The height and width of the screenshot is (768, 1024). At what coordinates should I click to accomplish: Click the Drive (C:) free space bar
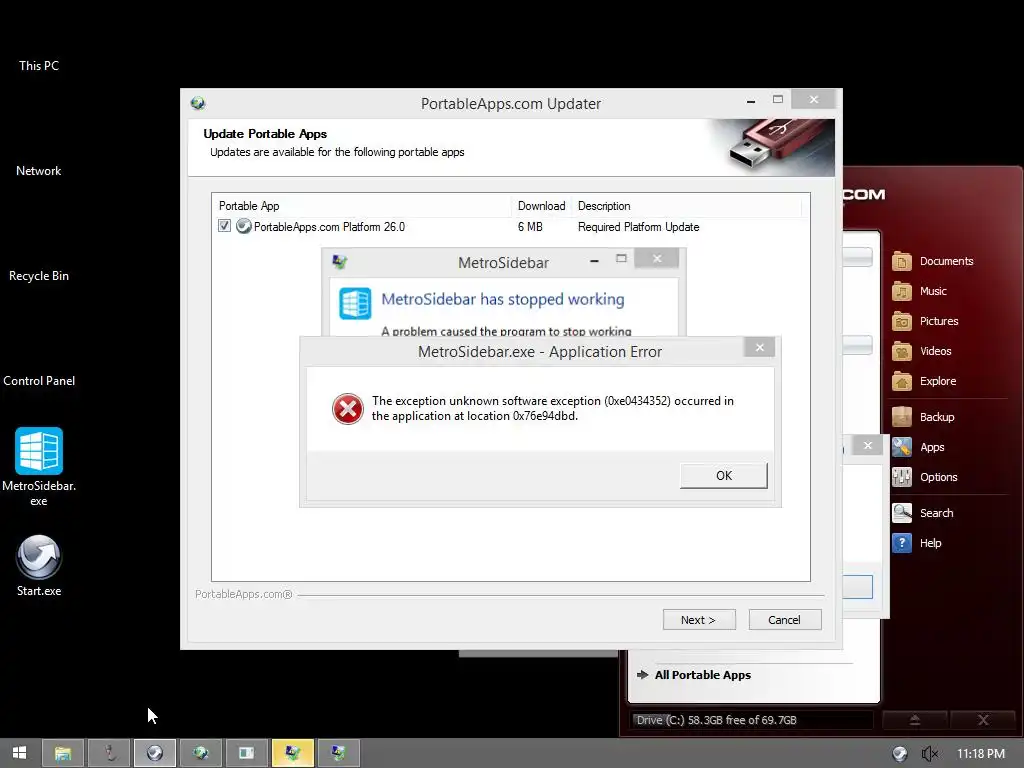tap(752, 720)
